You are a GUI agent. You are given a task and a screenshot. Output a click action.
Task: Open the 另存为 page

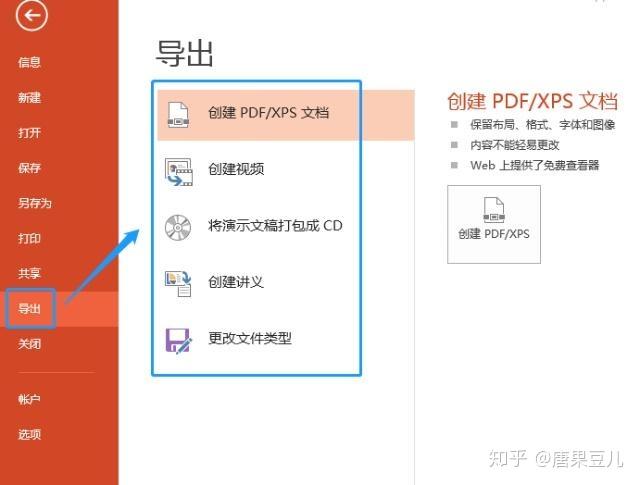35,203
